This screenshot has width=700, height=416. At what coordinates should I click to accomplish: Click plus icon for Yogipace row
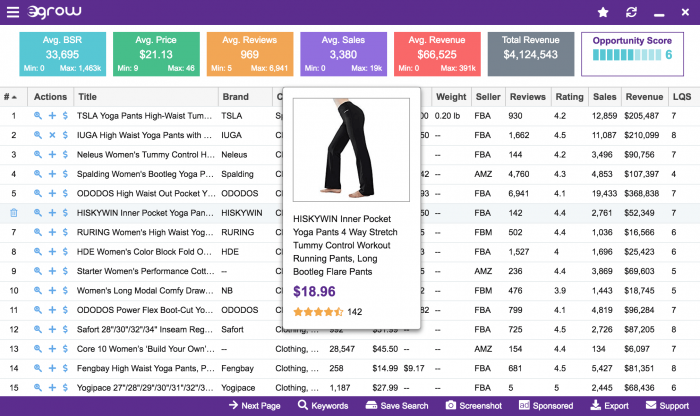(x=52, y=387)
